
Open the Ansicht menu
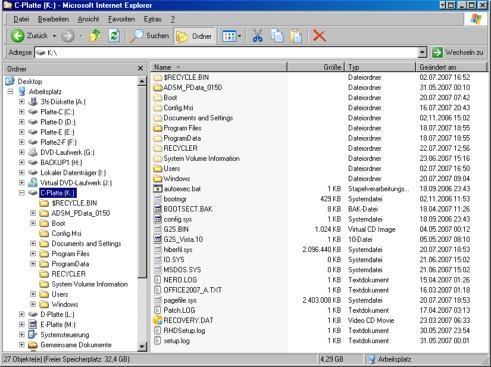(88, 19)
